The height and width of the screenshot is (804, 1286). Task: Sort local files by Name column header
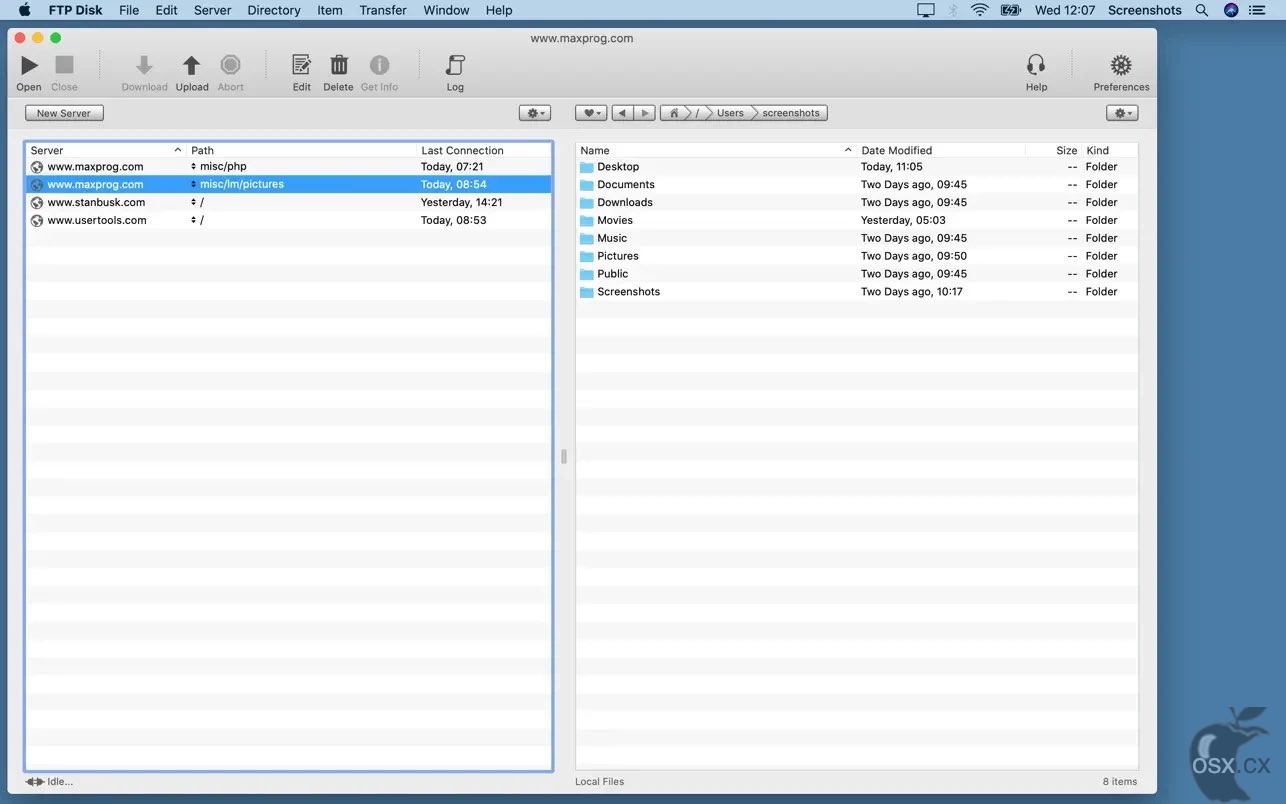pyautogui.click(x=716, y=151)
